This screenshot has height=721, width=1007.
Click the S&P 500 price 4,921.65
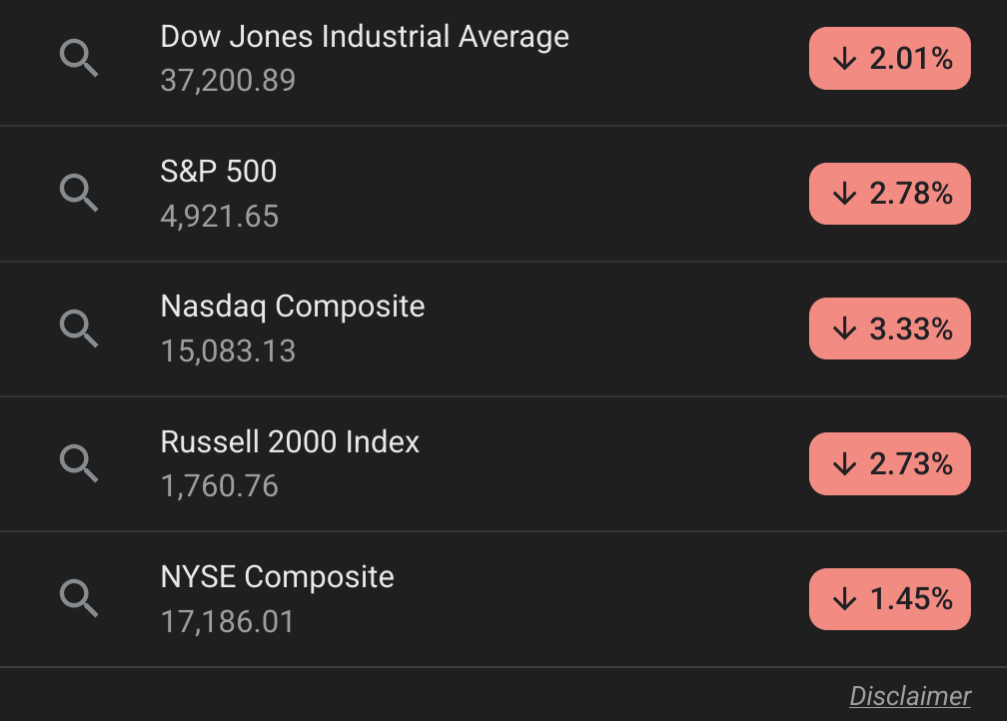point(220,216)
